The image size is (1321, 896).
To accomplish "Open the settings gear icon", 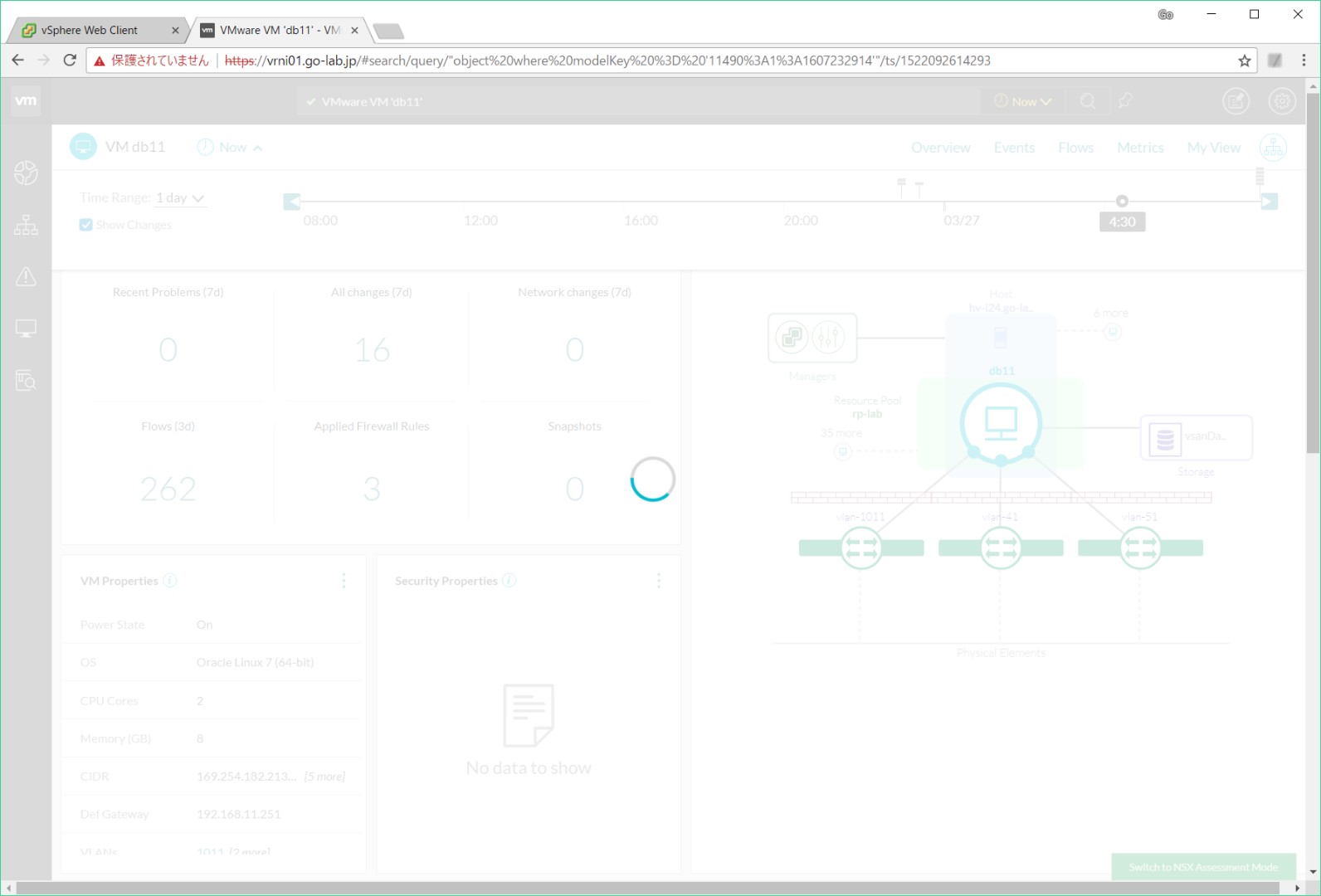I will (1282, 101).
